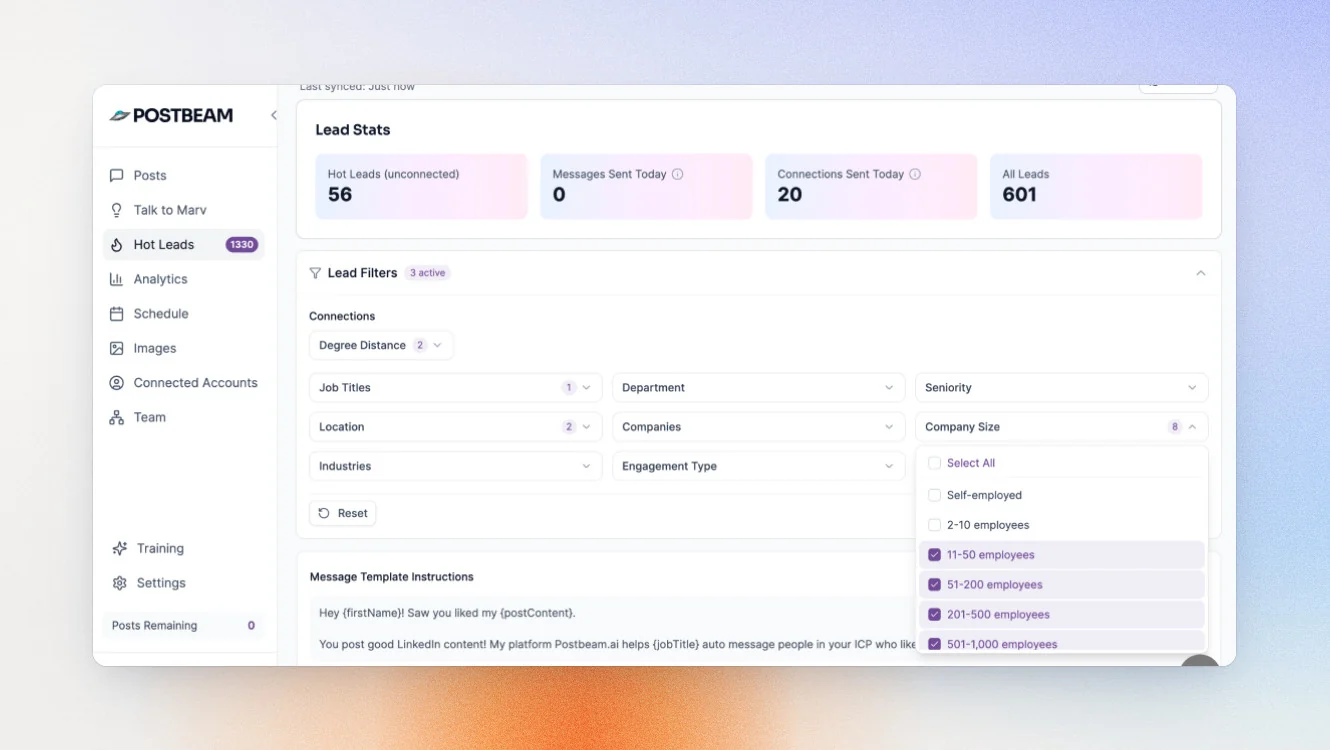This screenshot has height=750, width=1330.
Task: Collapse the Lead Filters section chevron
Action: point(1201,273)
